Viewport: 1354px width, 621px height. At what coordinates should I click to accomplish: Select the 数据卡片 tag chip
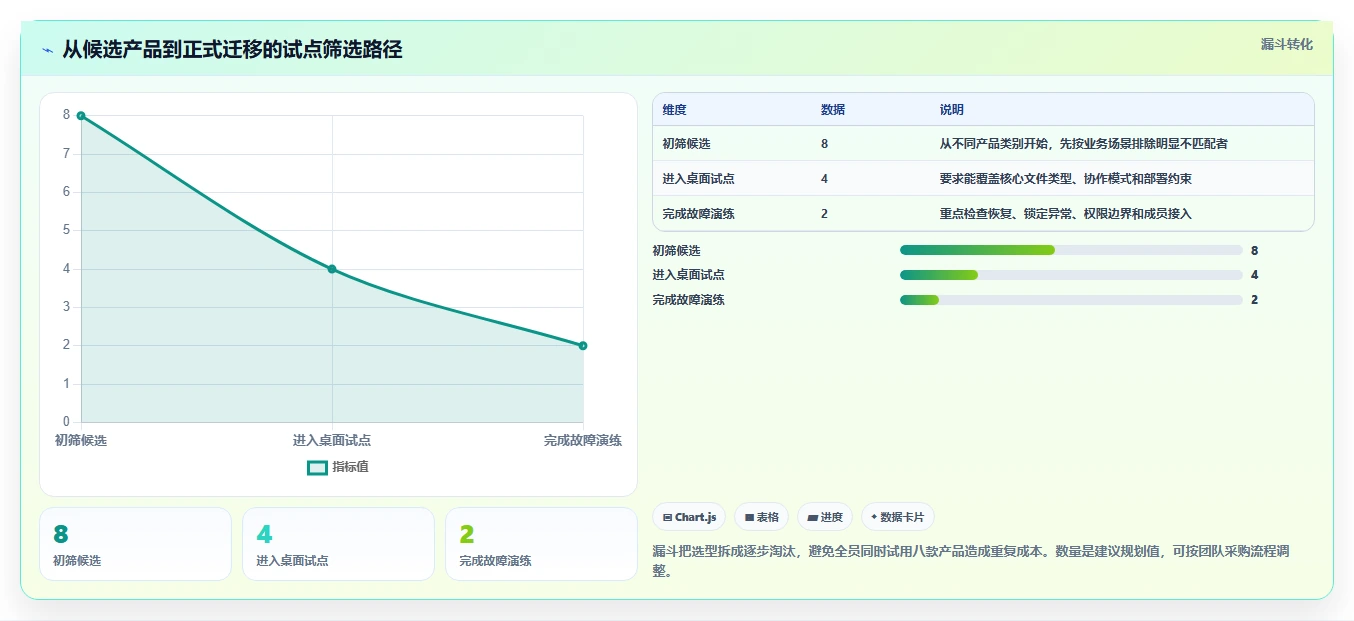[898, 517]
